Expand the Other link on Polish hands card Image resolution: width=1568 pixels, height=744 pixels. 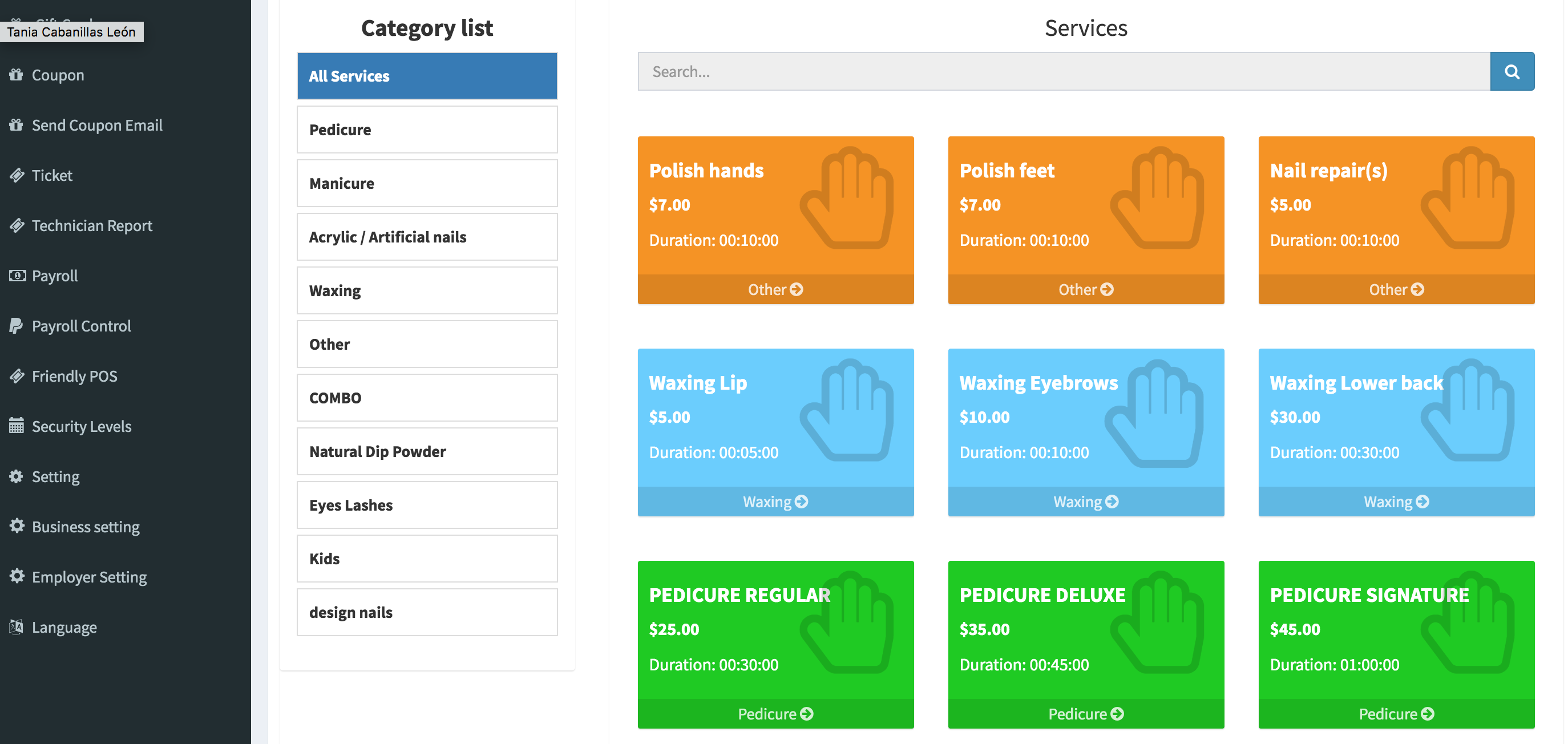click(775, 289)
